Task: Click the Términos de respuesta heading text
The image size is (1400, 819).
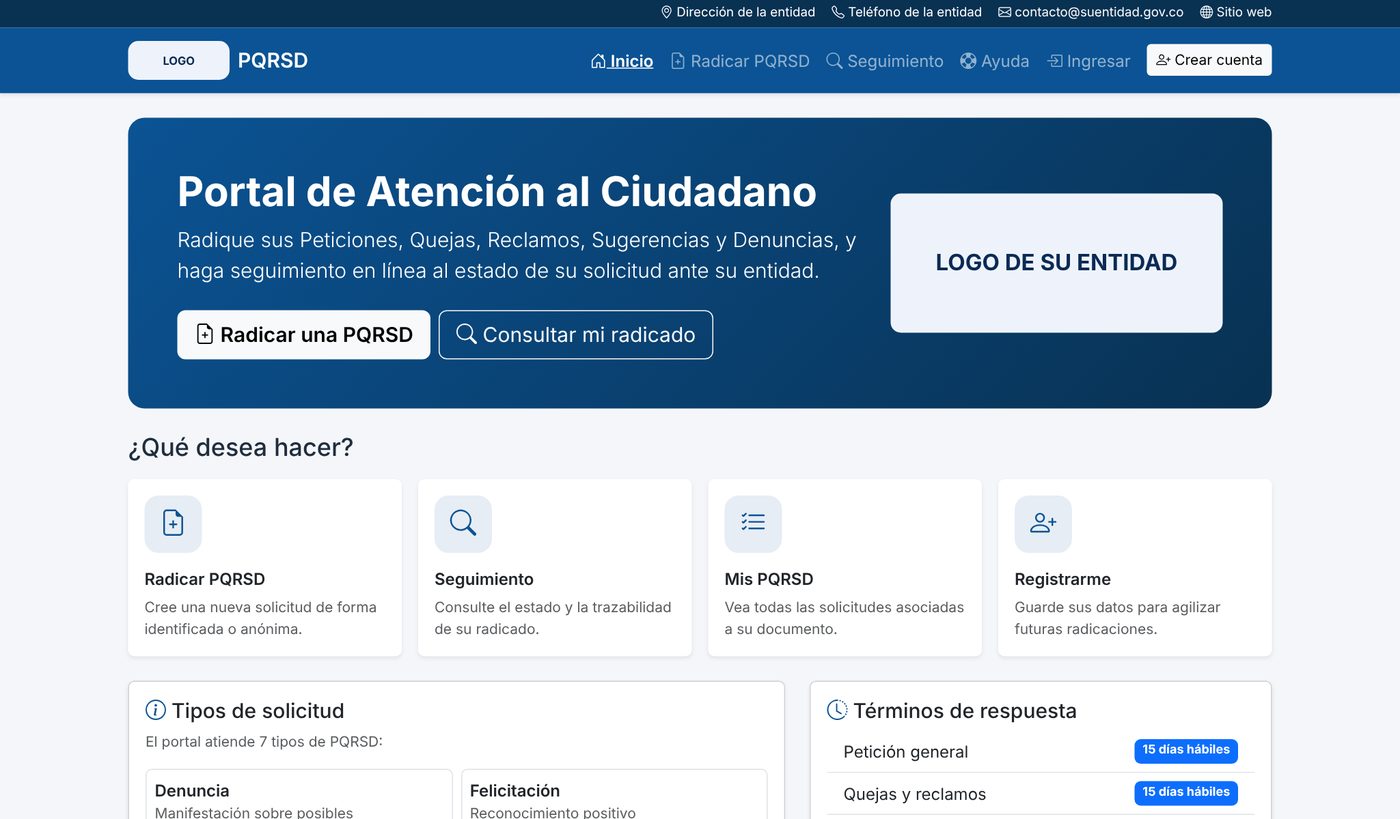Action: (x=965, y=711)
